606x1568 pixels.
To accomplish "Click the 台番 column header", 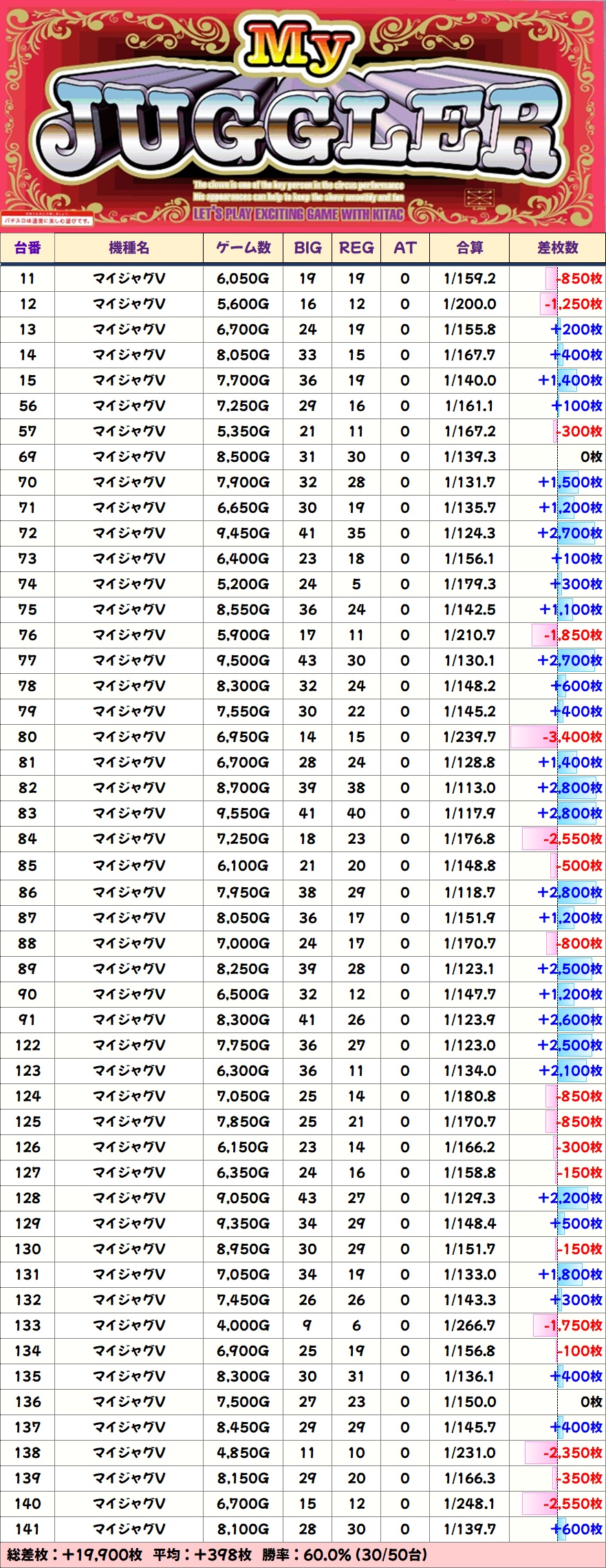I will tap(28, 248).
